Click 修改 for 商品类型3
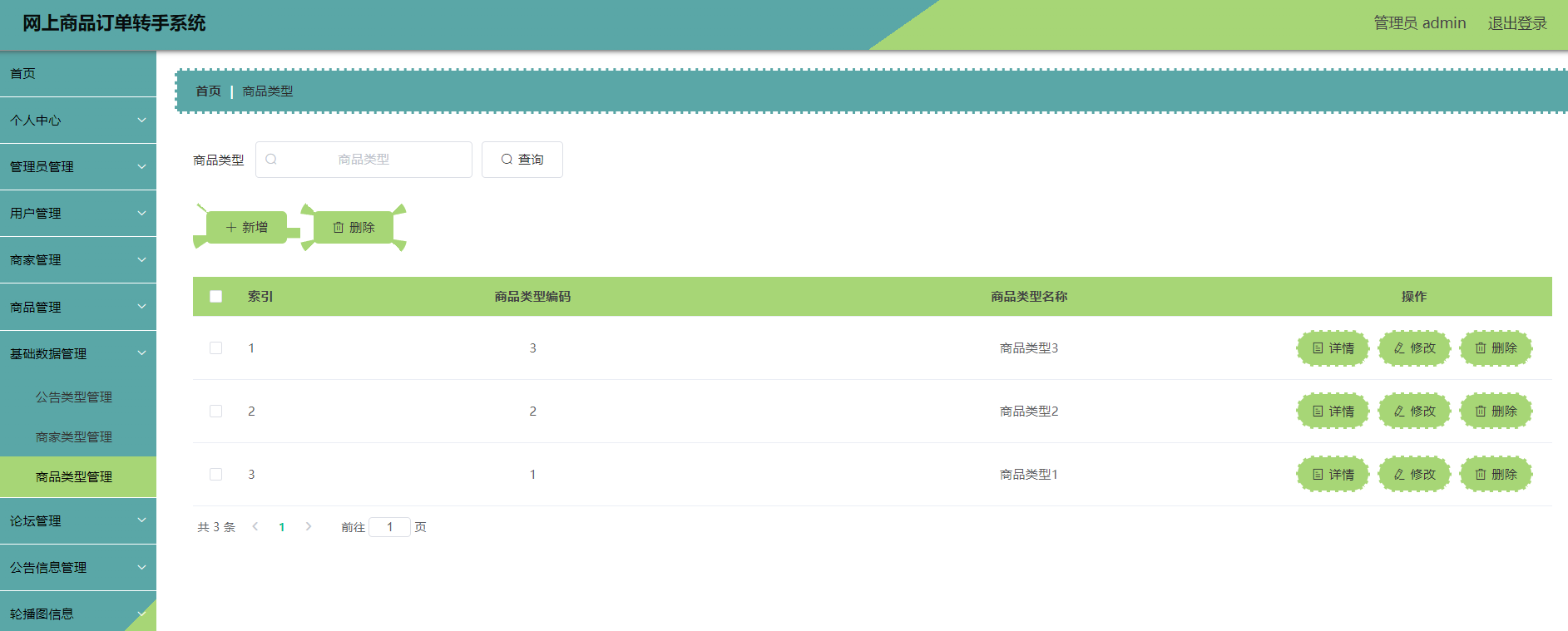 tap(1414, 348)
